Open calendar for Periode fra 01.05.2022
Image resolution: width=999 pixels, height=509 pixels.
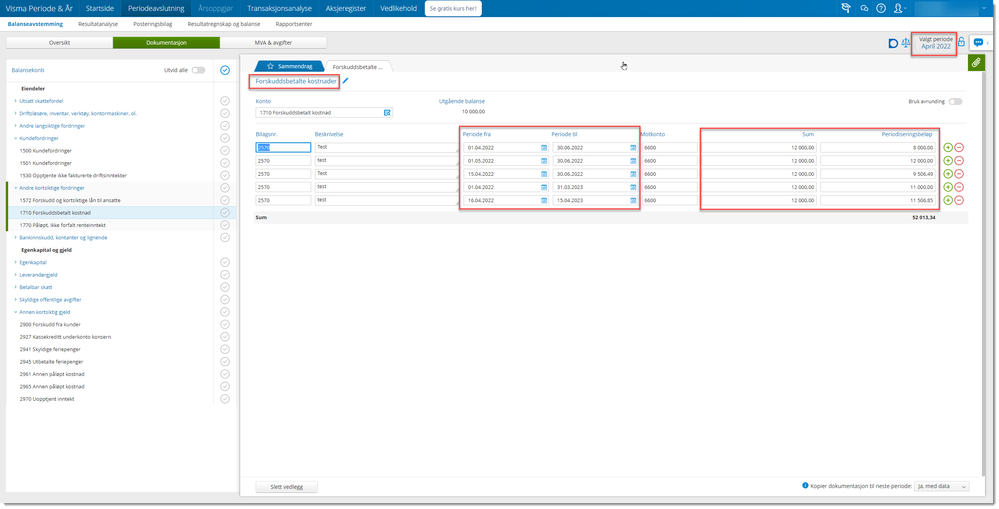pos(544,161)
